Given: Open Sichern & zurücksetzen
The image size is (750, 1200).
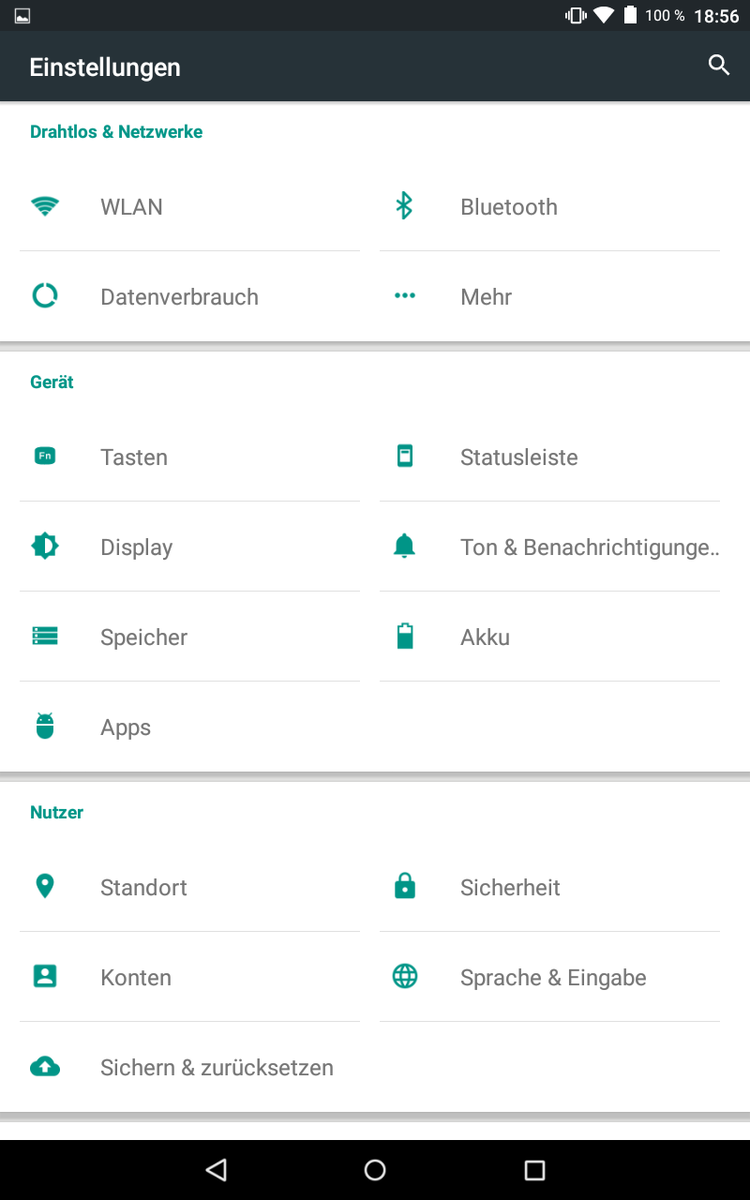Looking at the screenshot, I should [217, 1067].
